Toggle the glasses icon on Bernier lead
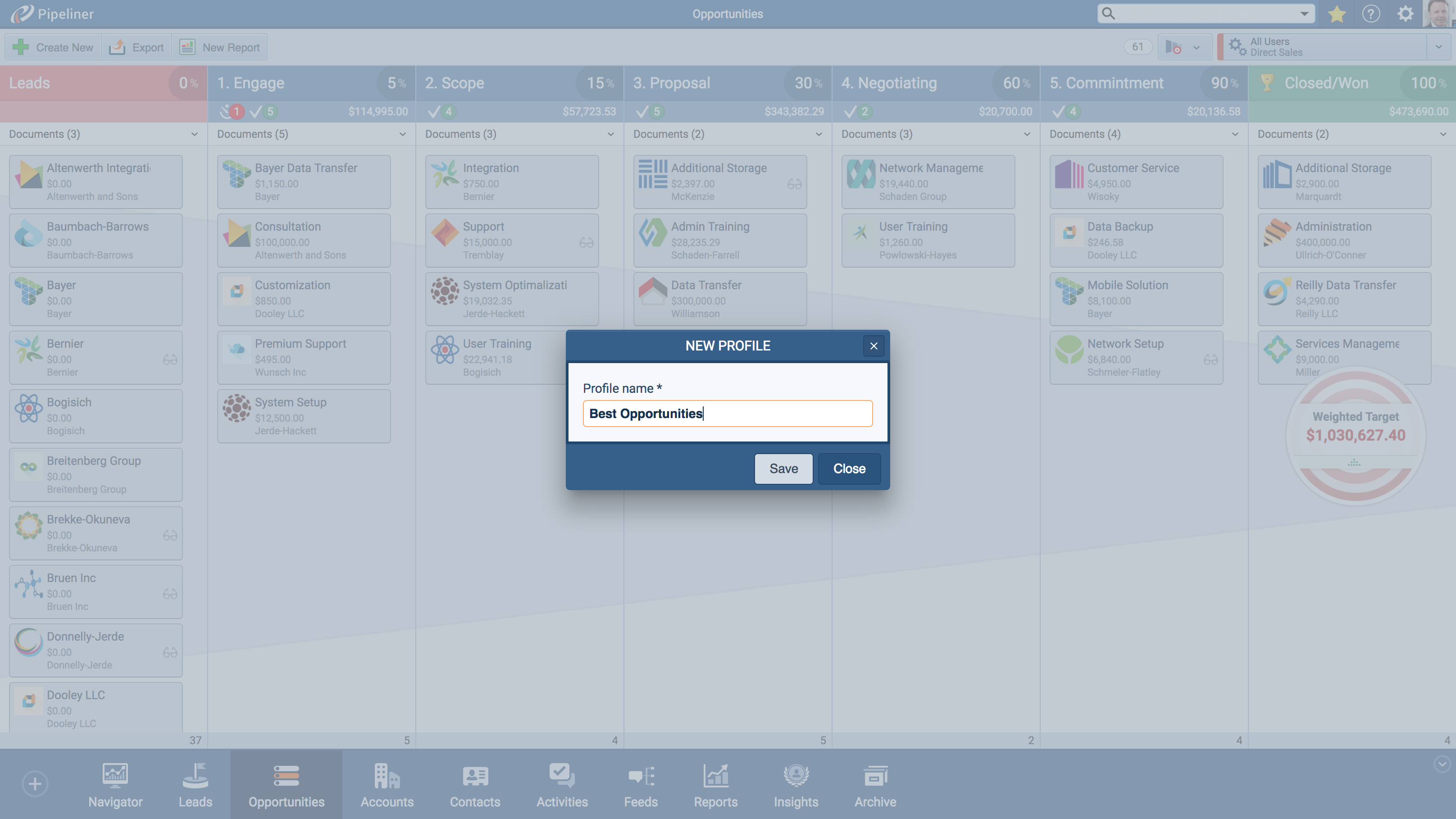Image resolution: width=1456 pixels, height=819 pixels. click(170, 359)
